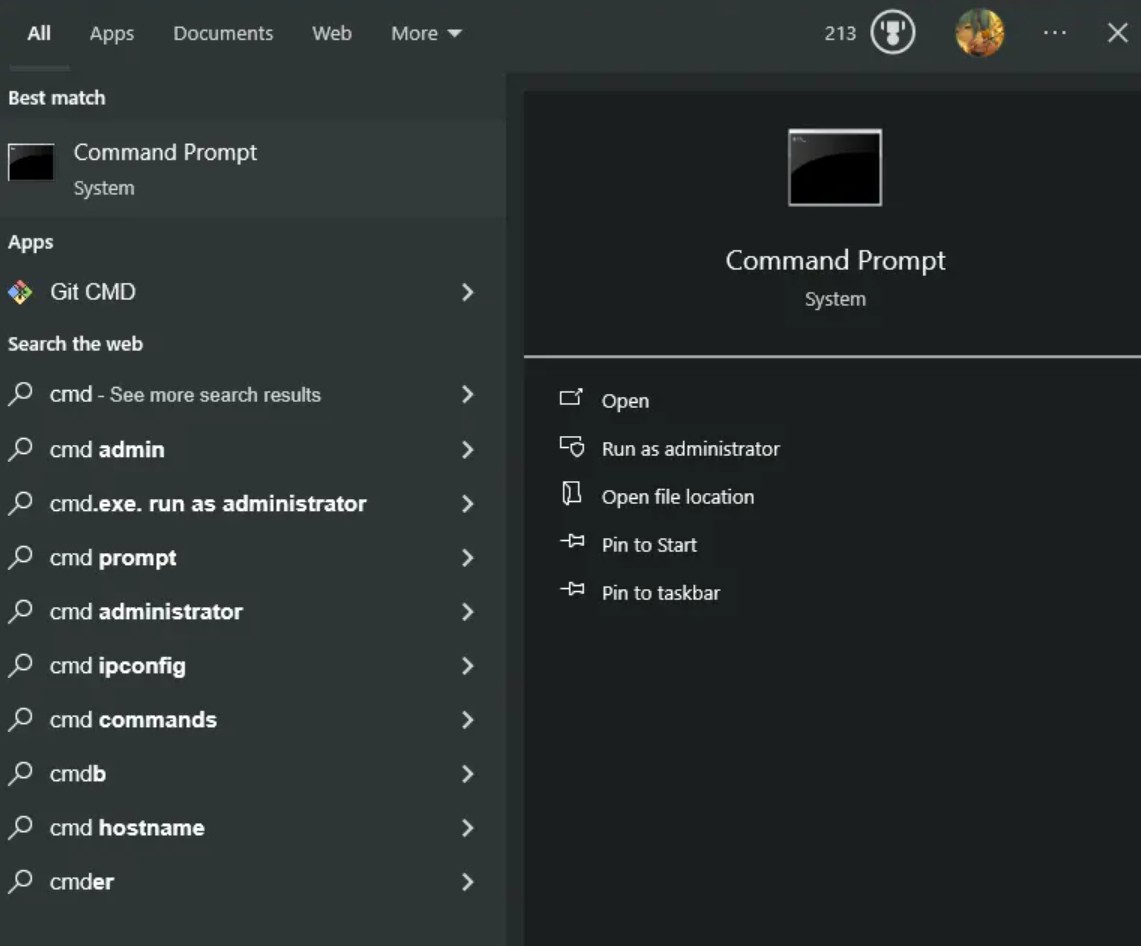
Task: Expand arrow beside 'cmd commands'
Action: pos(467,720)
